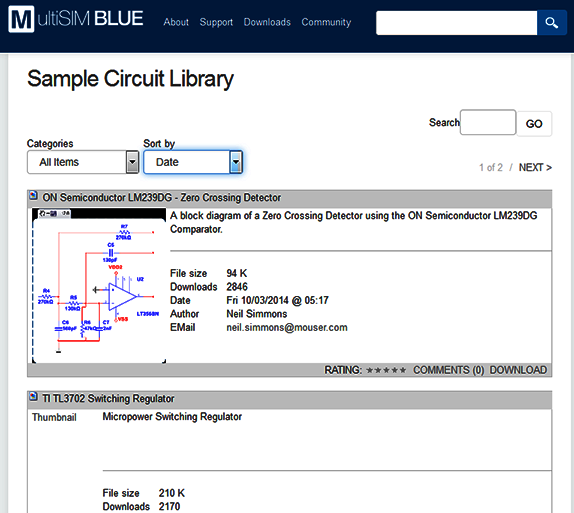Click the Micropower Switching Regulator description
The height and width of the screenshot is (513, 574).
(x=172, y=417)
